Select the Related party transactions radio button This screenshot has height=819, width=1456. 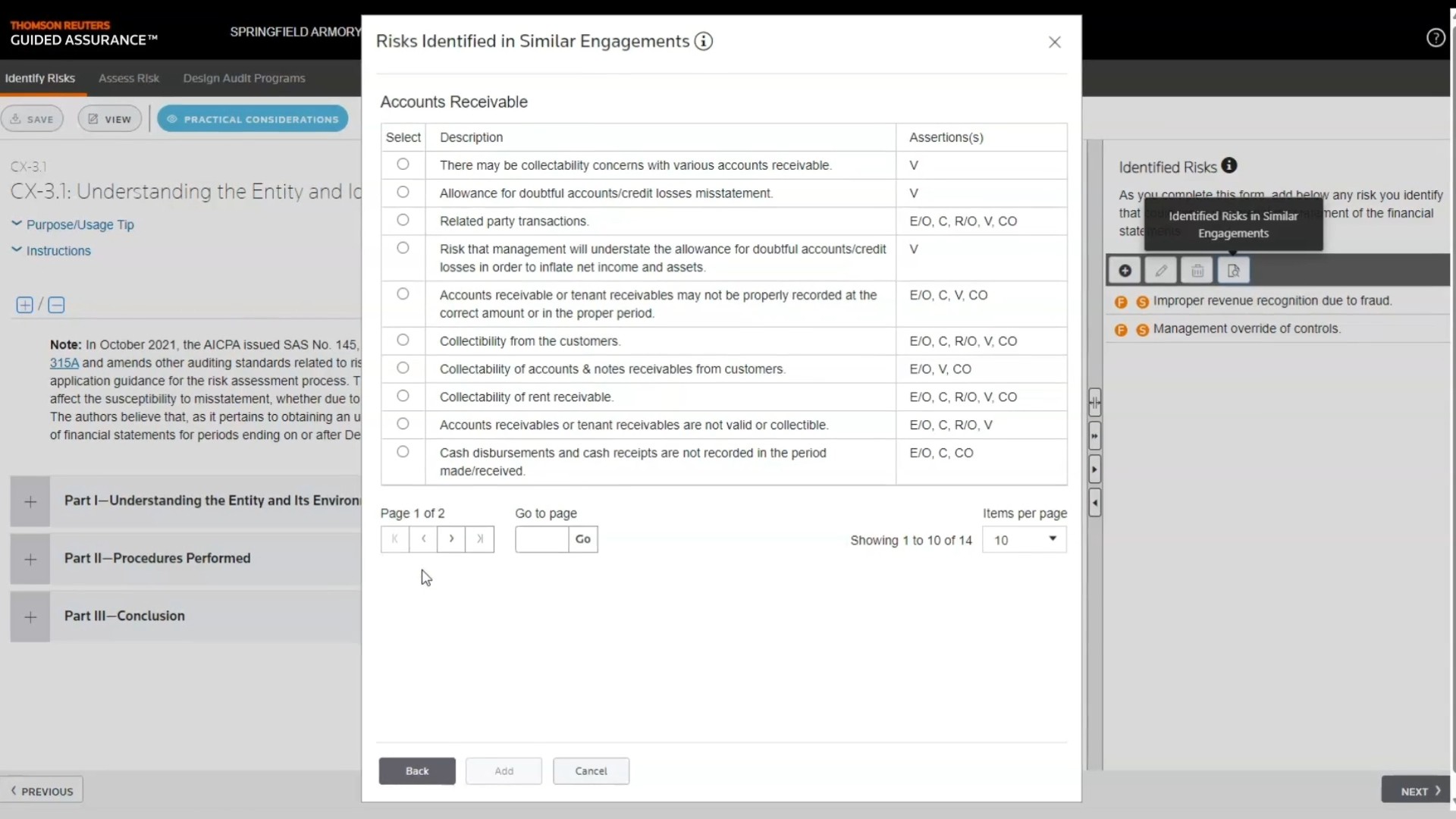pyautogui.click(x=403, y=220)
